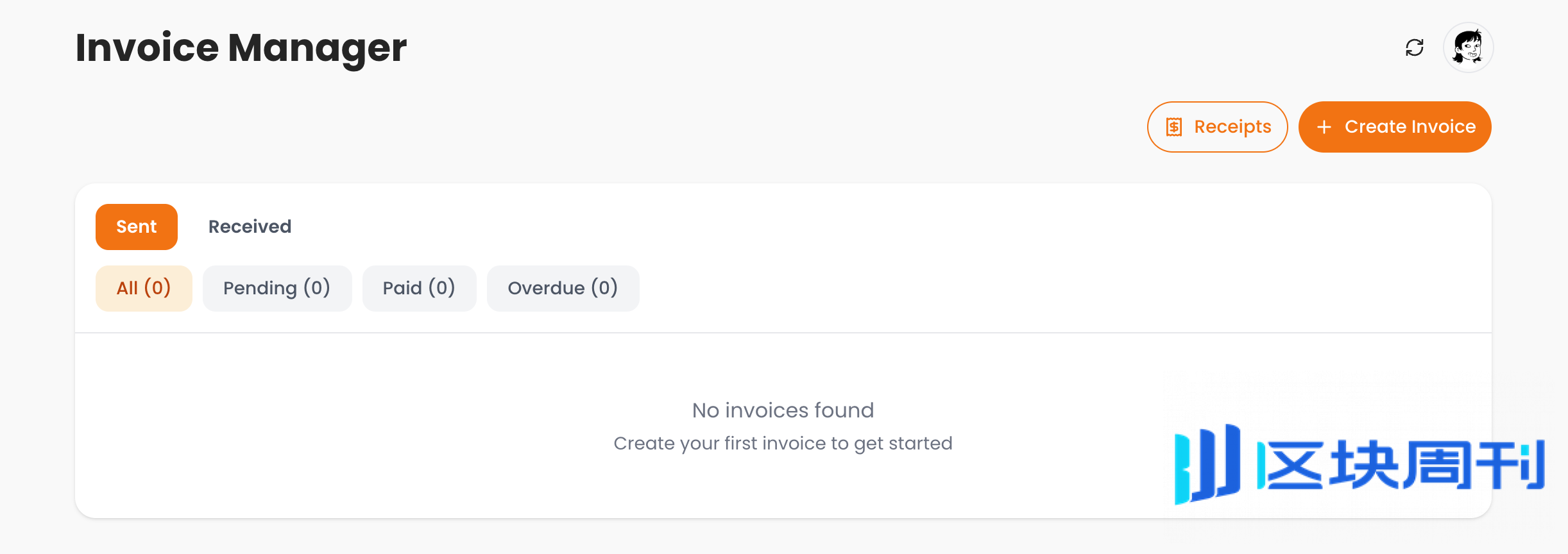Click the 区块周刊 watermark text
The height and width of the screenshot is (554, 1568).
(1400, 466)
